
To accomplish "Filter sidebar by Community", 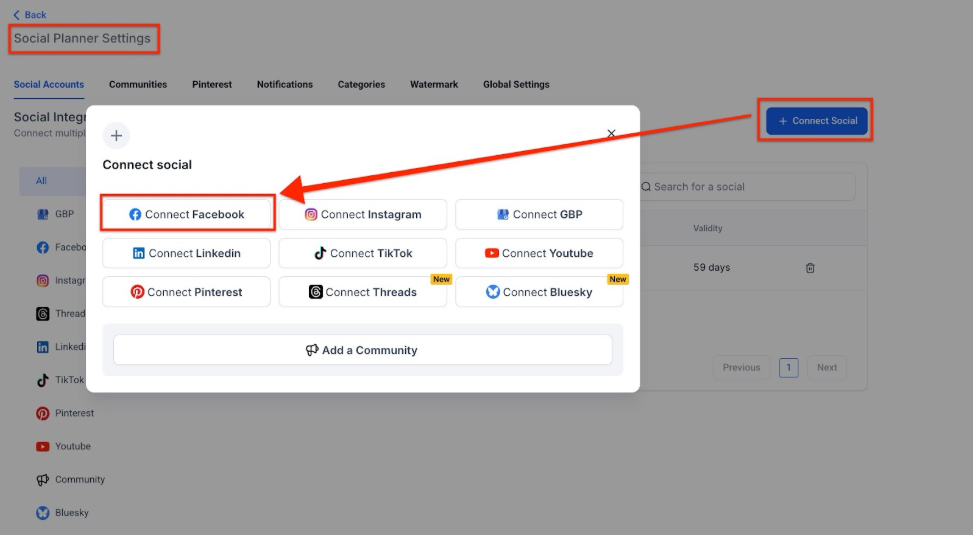I will [x=70, y=480].
